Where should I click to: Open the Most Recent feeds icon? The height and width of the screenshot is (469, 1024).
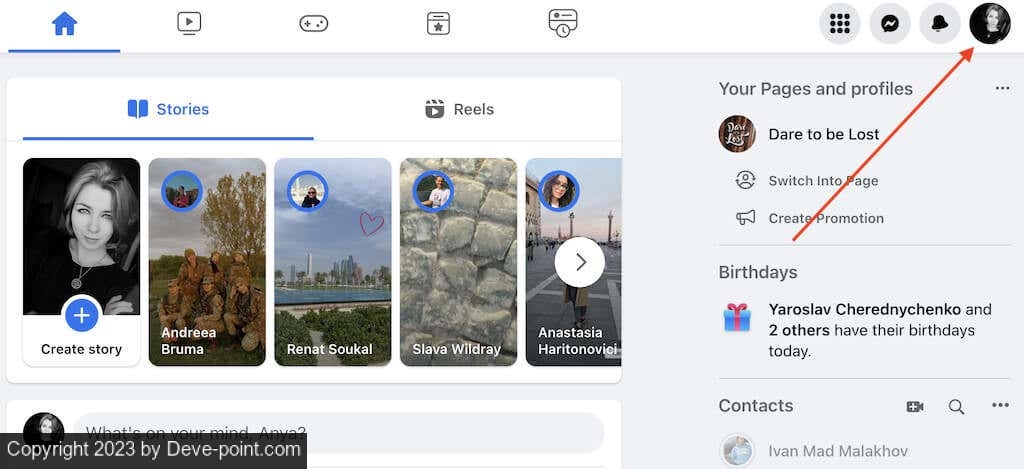tap(563, 24)
